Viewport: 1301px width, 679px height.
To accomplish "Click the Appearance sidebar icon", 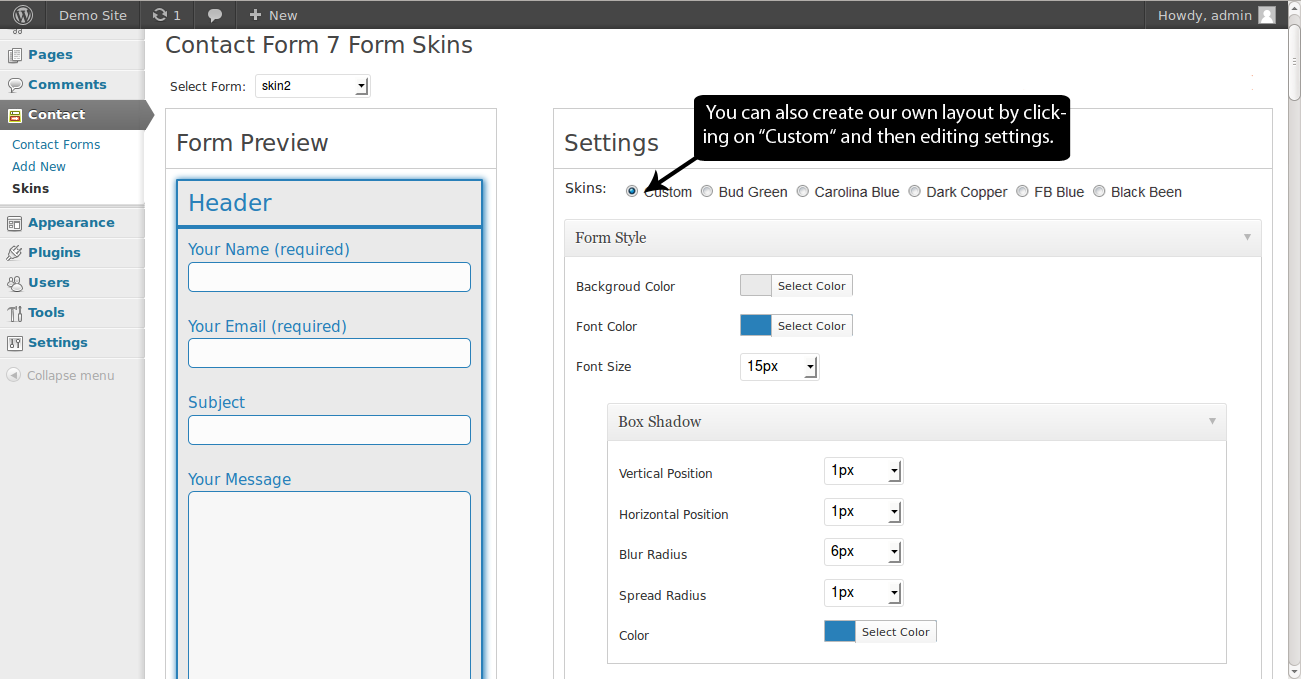I will click(x=15, y=223).
